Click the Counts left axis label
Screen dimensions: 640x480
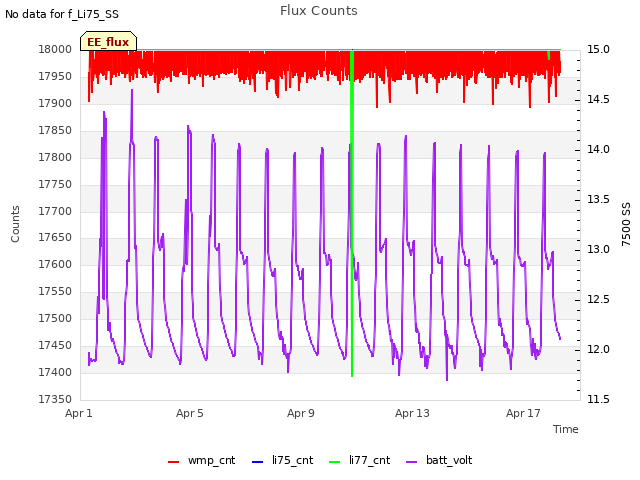15,224
